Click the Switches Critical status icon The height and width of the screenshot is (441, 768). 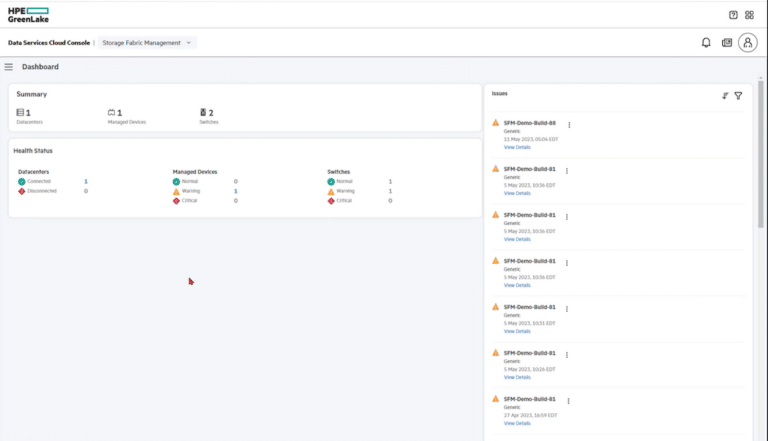[331, 201]
